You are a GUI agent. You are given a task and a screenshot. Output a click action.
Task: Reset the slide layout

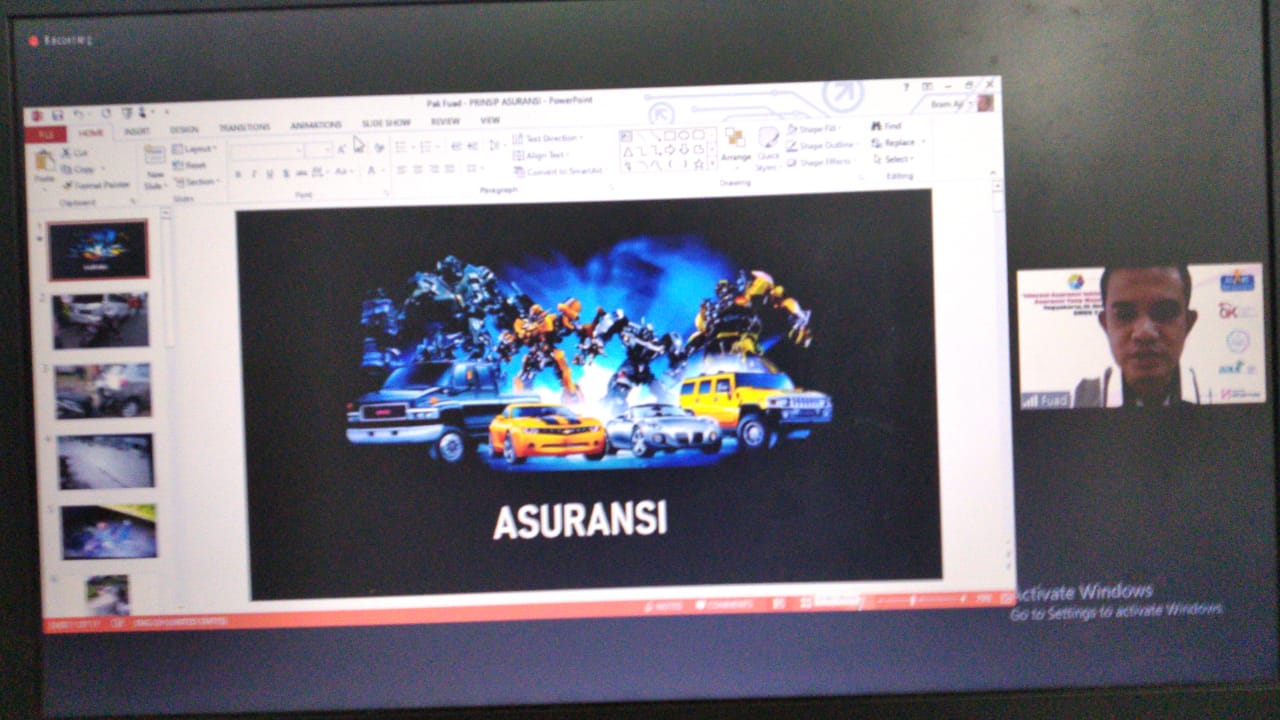(x=191, y=165)
